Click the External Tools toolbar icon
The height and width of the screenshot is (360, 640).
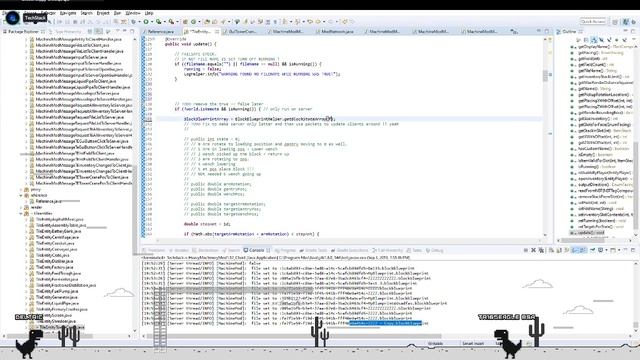pos(171,22)
